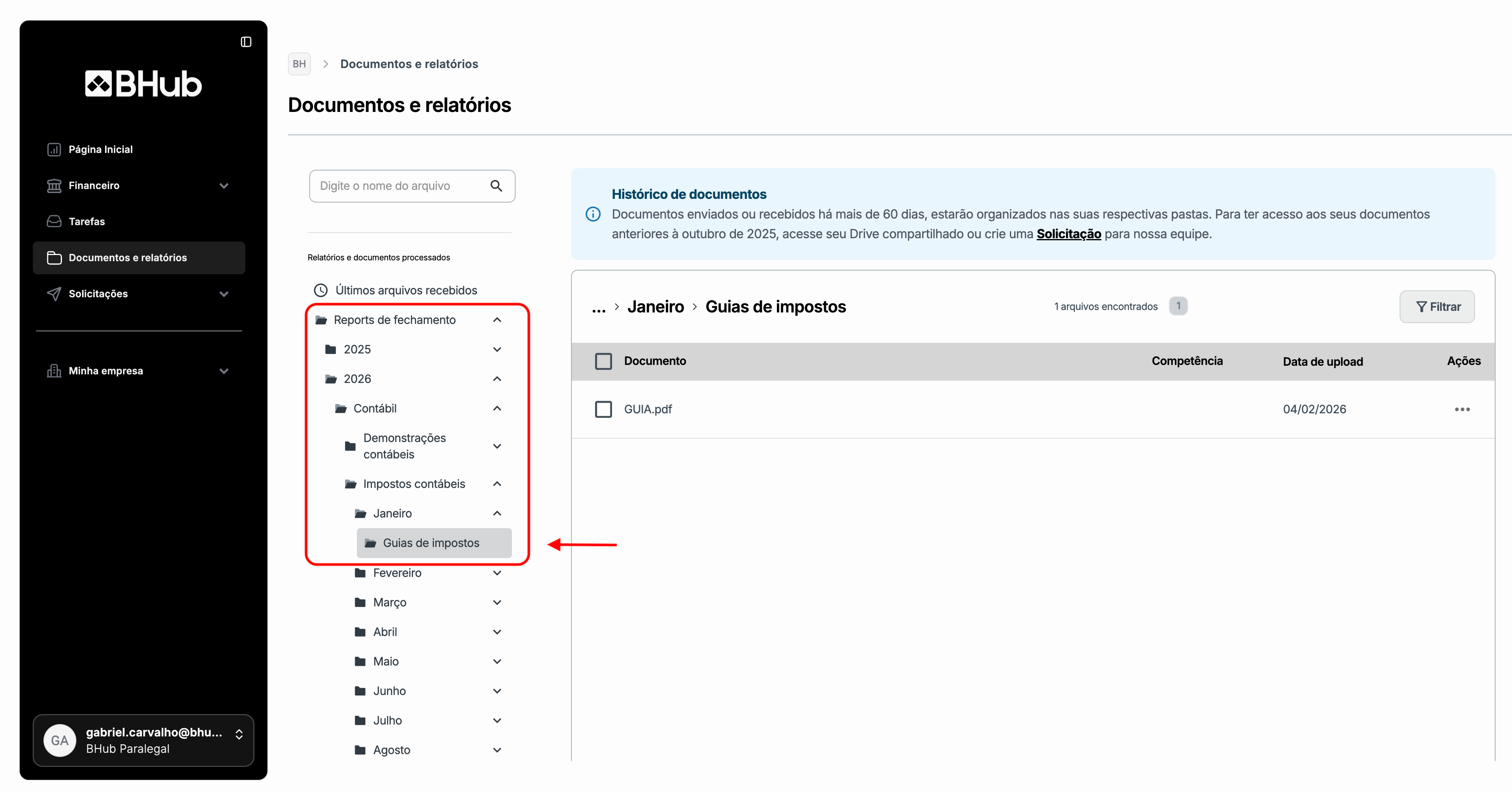Click the GA user avatar
This screenshot has height=793, width=1512.
(x=60, y=740)
